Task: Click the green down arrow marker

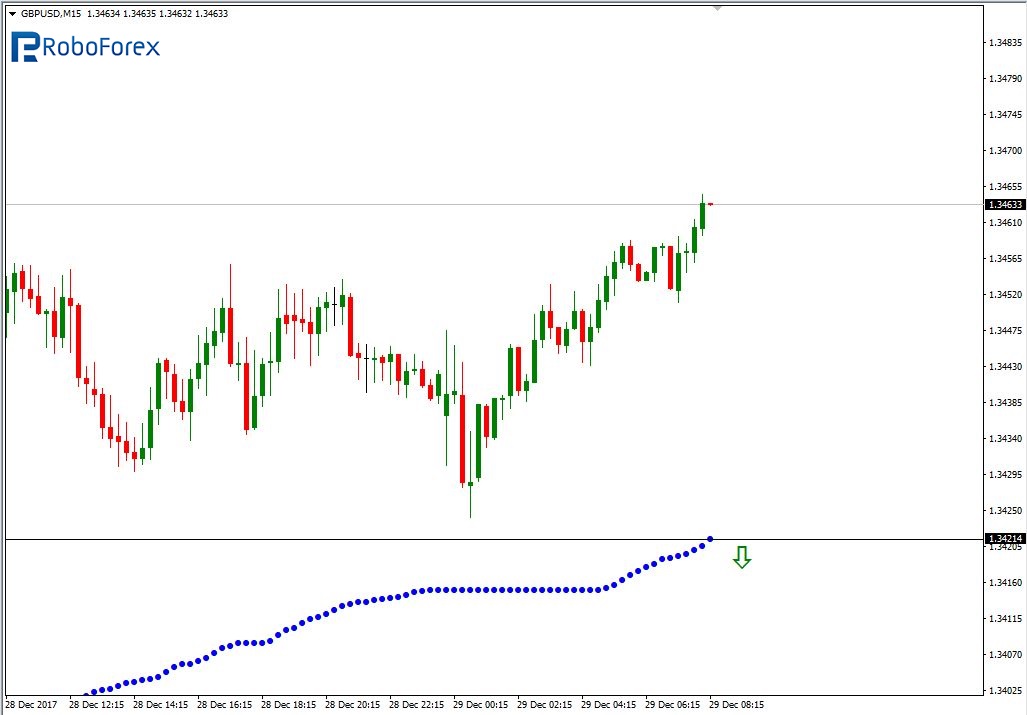Action: pos(741,557)
